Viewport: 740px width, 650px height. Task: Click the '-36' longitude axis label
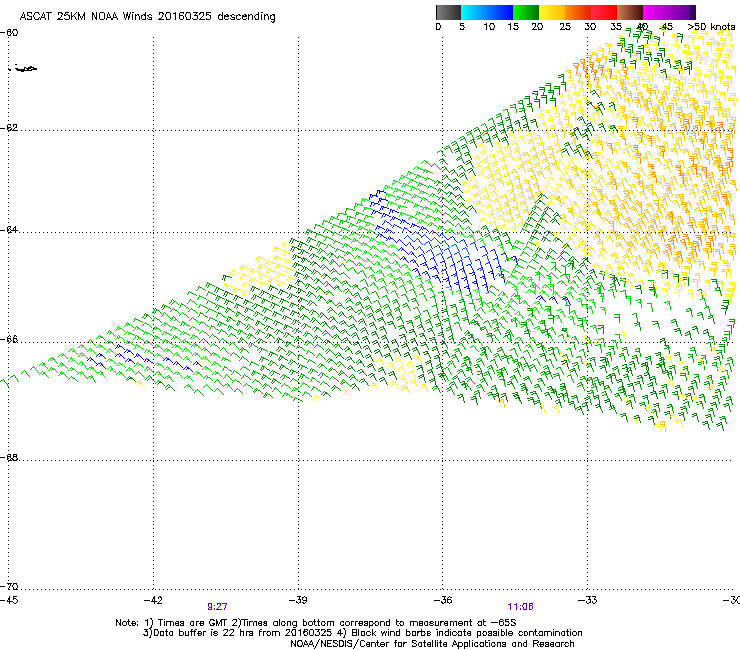click(442, 600)
